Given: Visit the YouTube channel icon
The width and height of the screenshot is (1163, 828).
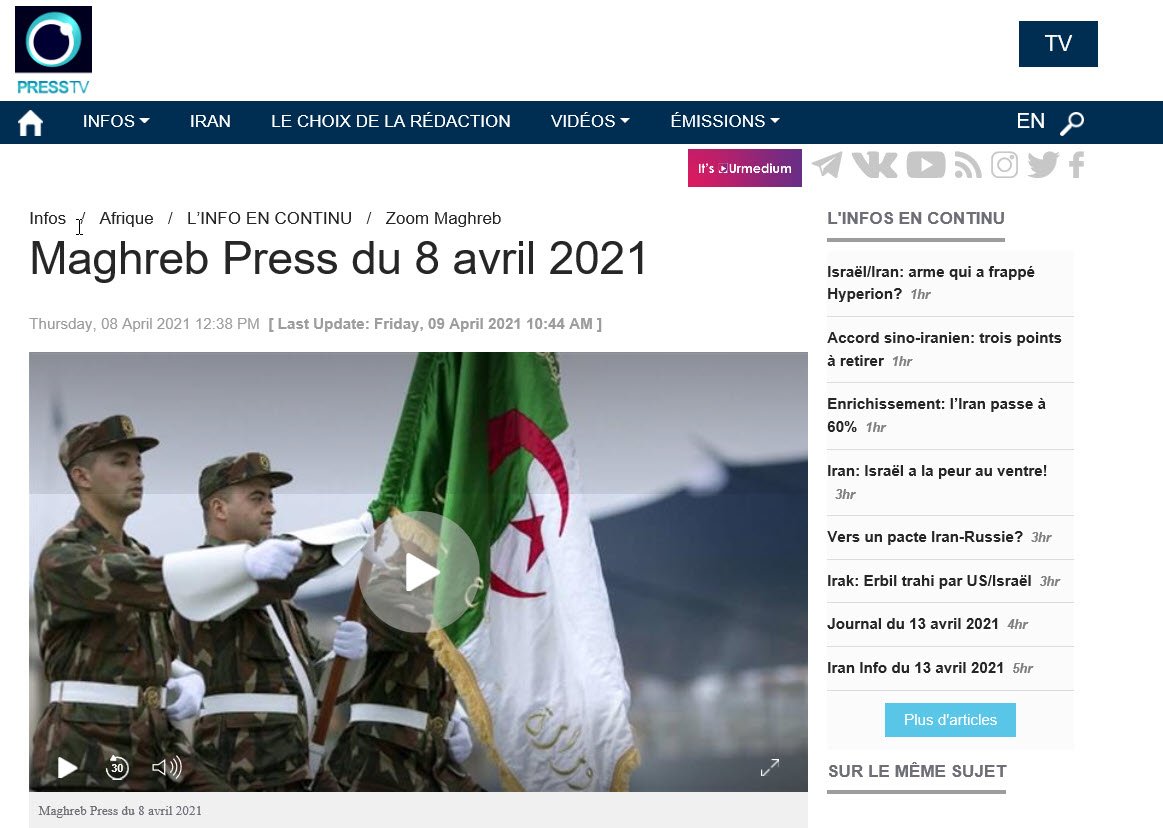Looking at the screenshot, I should tap(926, 165).
